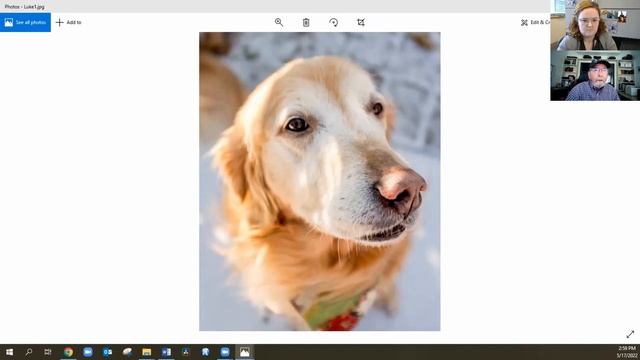Select the crop tool icon
The height and width of the screenshot is (360, 640).
pyautogui.click(x=361, y=22)
